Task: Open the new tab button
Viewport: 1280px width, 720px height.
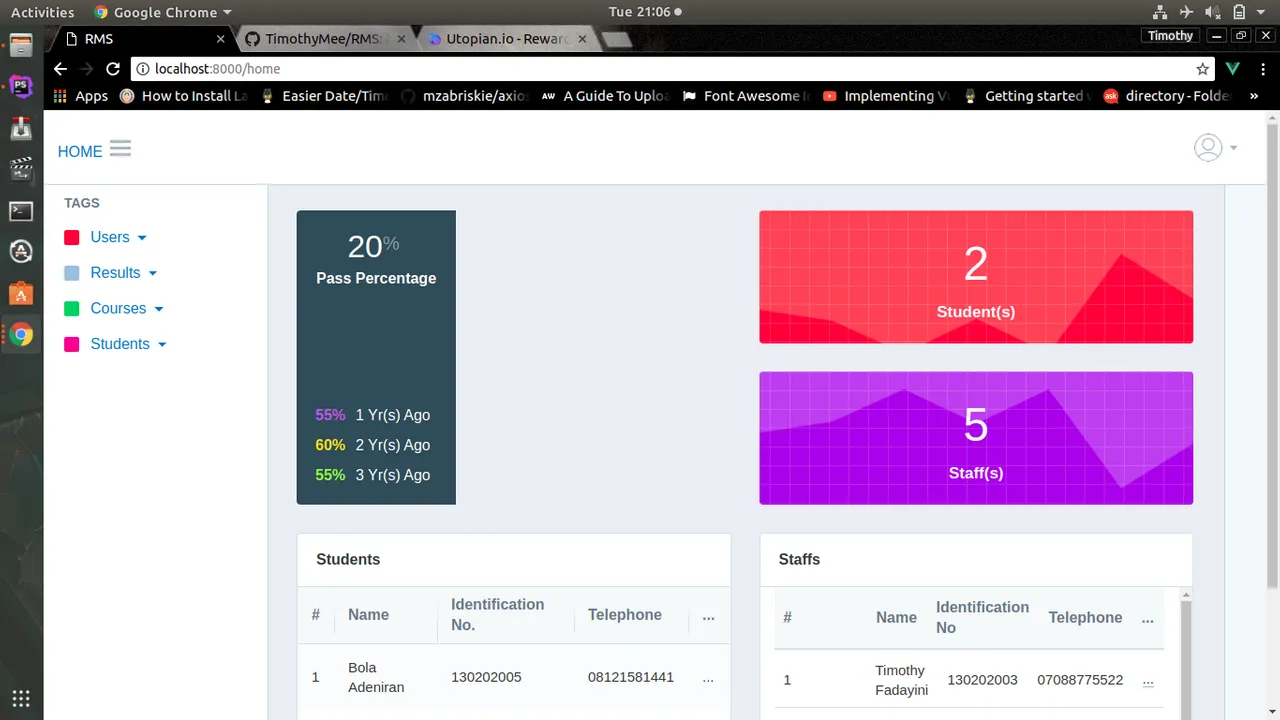Action: (617, 39)
